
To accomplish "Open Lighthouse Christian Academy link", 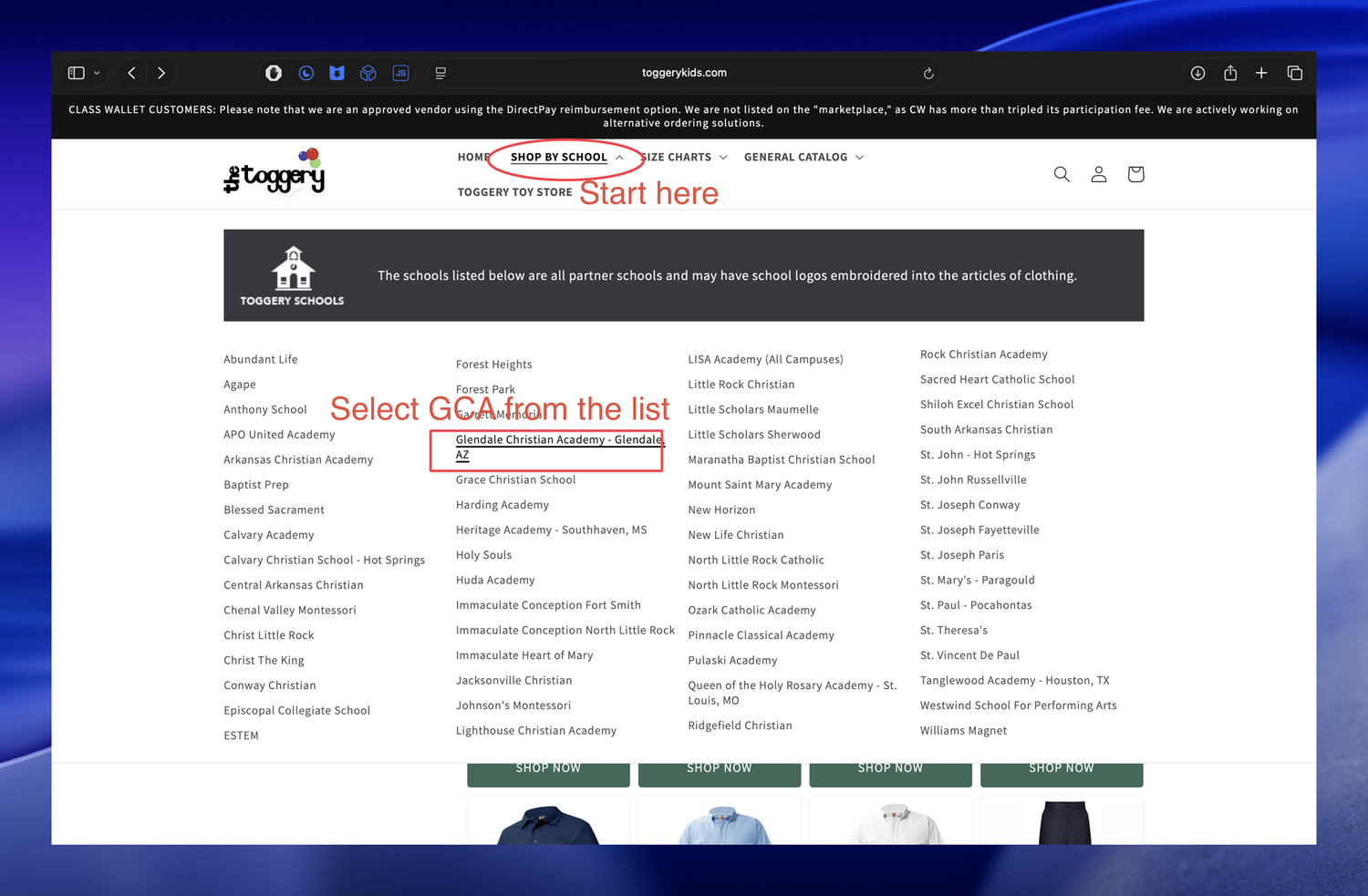I will [536, 730].
